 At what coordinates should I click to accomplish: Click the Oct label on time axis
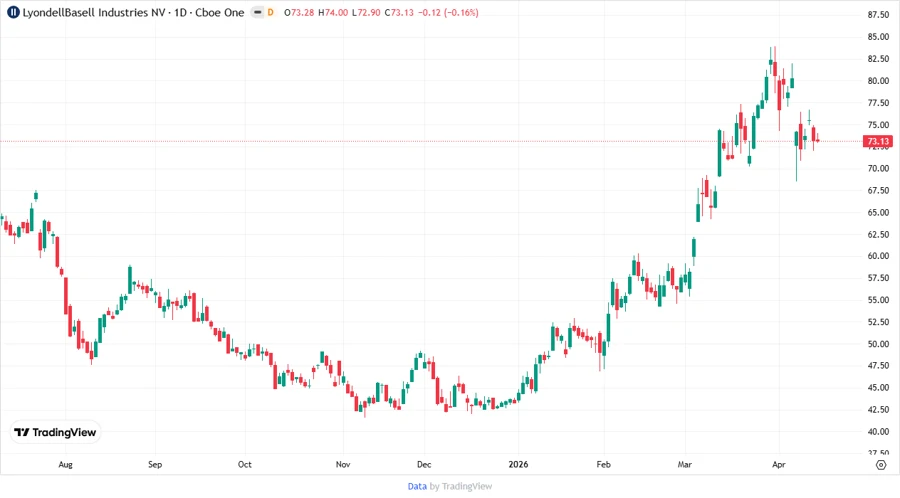click(x=245, y=464)
